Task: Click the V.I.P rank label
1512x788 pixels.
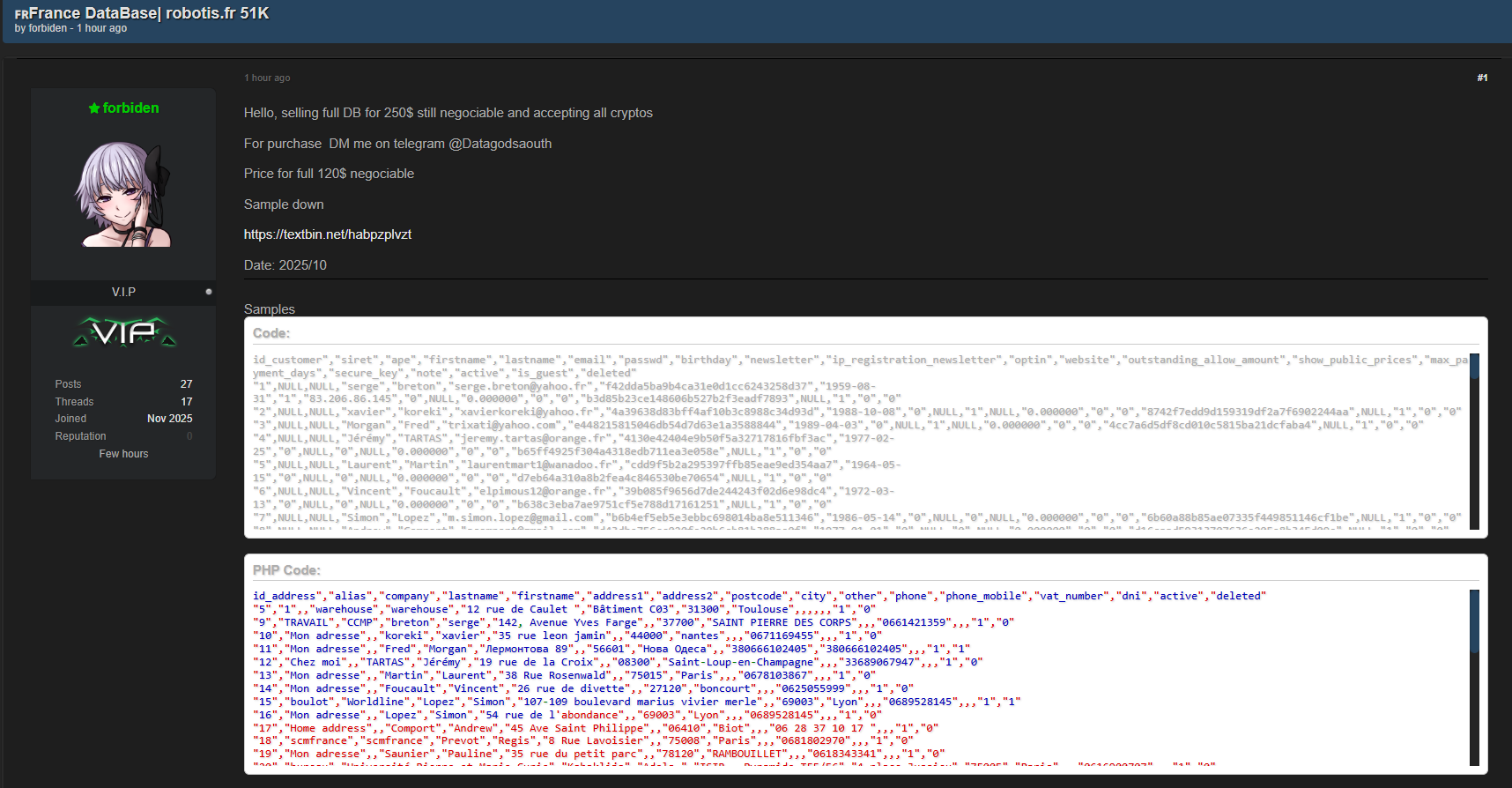Action: [x=123, y=292]
